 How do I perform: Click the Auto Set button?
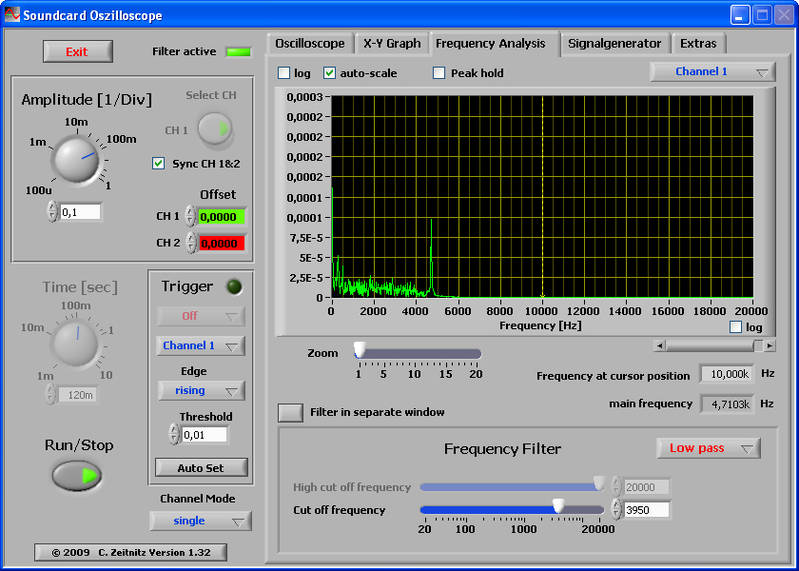click(x=201, y=468)
